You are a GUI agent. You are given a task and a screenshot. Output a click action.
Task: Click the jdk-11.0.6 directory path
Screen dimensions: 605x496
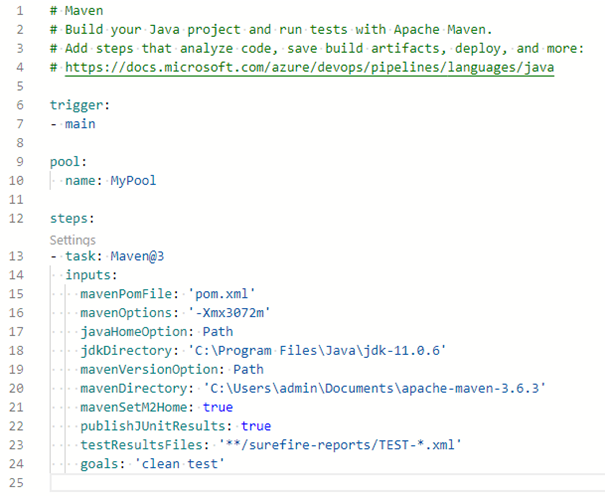click(317, 351)
